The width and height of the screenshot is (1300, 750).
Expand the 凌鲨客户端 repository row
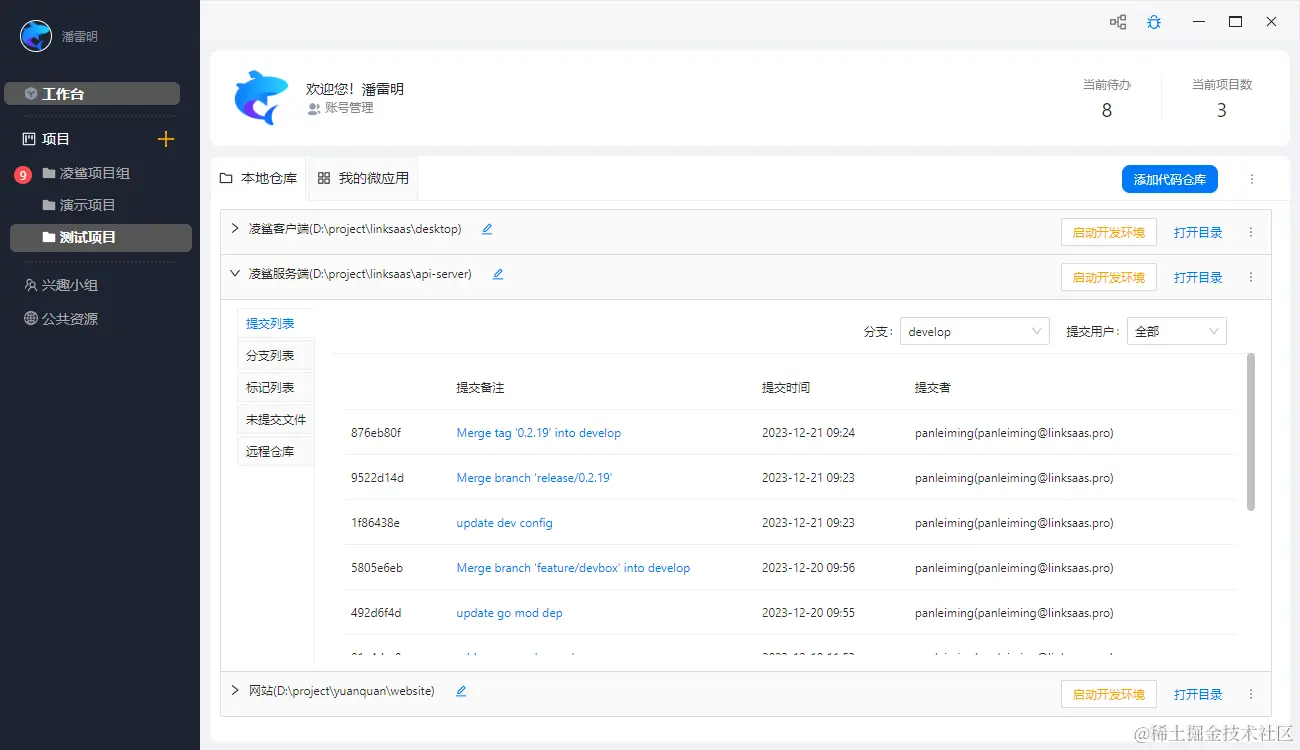tap(235, 228)
